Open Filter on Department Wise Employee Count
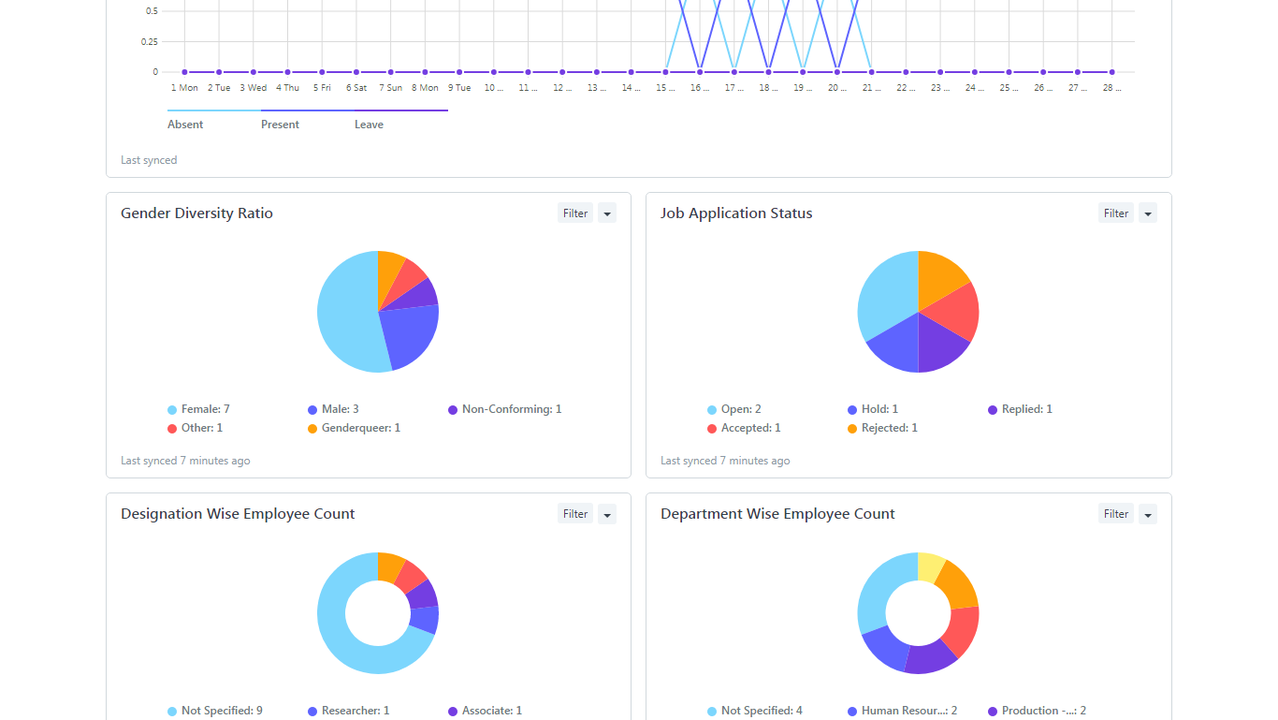 click(x=1116, y=514)
